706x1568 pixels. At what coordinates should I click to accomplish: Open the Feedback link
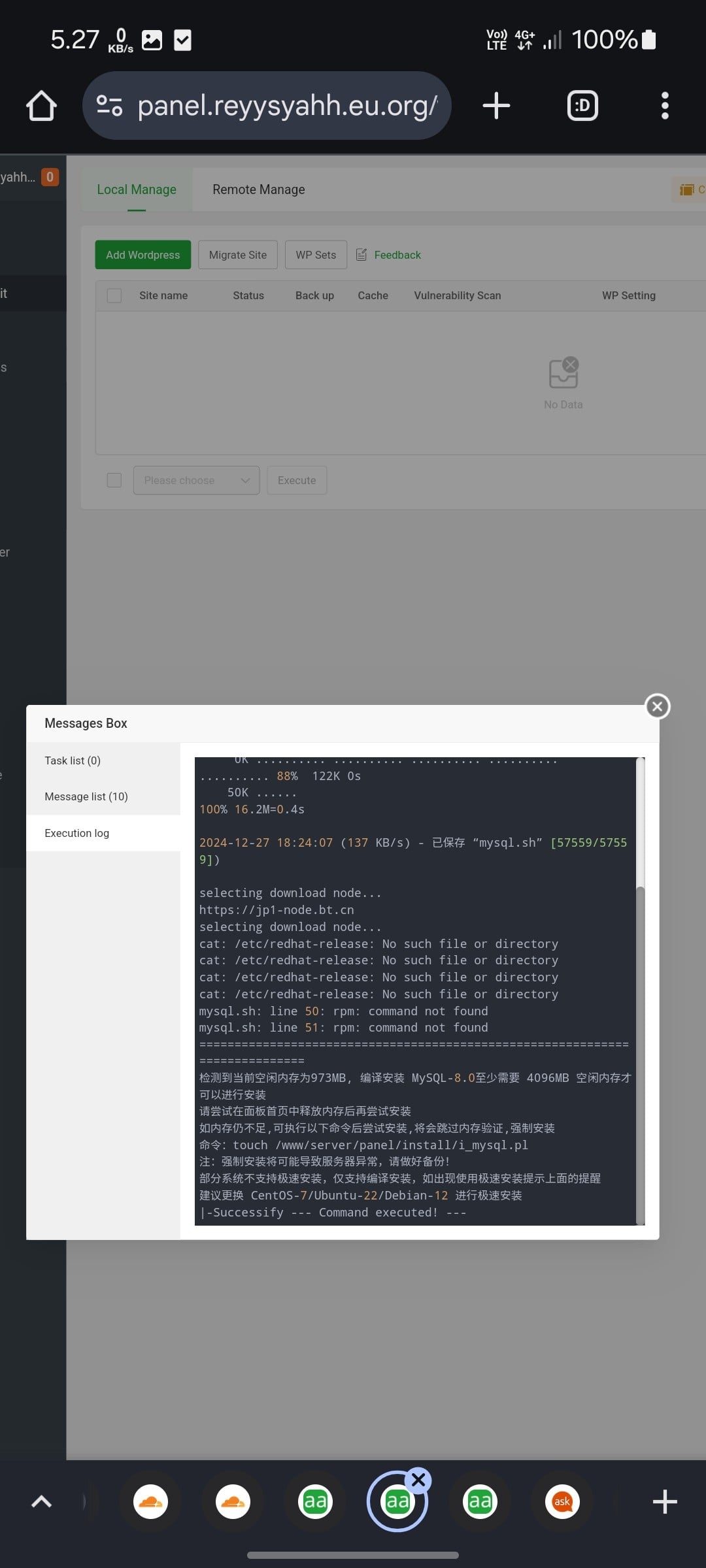(397, 255)
